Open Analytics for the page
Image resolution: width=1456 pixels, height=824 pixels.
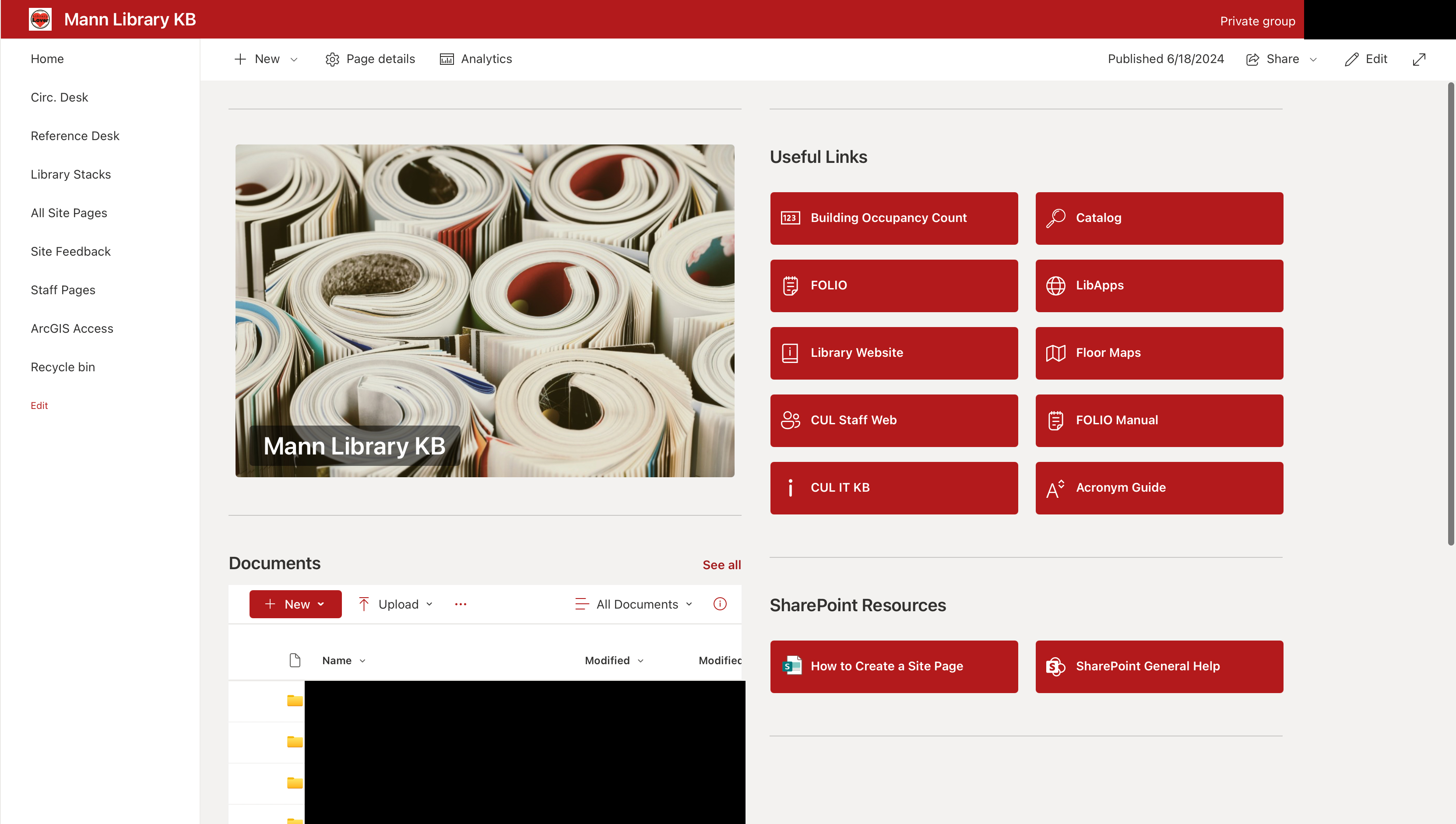click(475, 58)
